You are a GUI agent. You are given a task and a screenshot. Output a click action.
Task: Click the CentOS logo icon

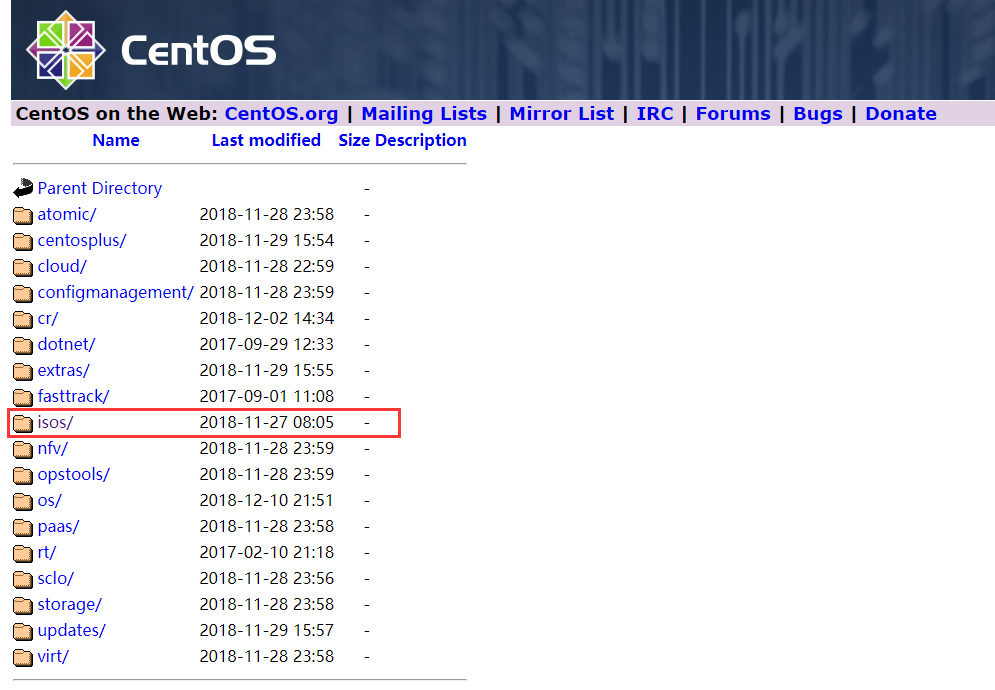[x=65, y=50]
